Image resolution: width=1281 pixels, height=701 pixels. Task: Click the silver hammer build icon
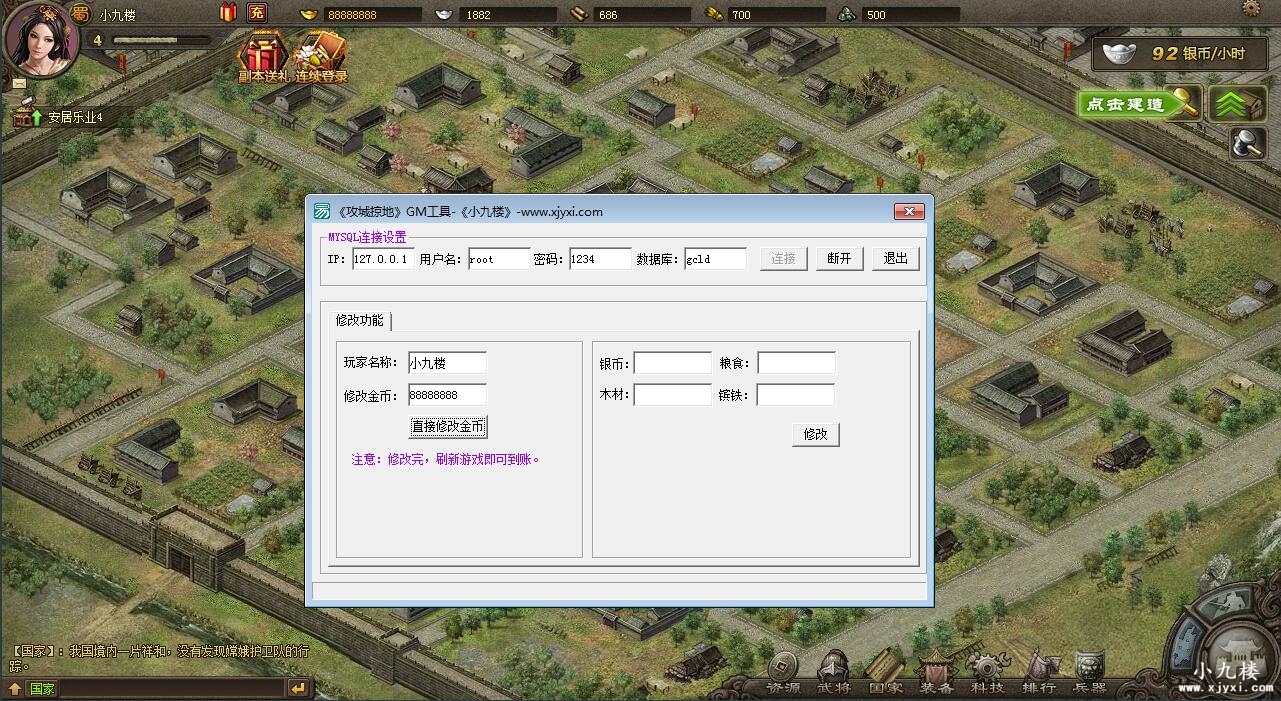point(1247,144)
